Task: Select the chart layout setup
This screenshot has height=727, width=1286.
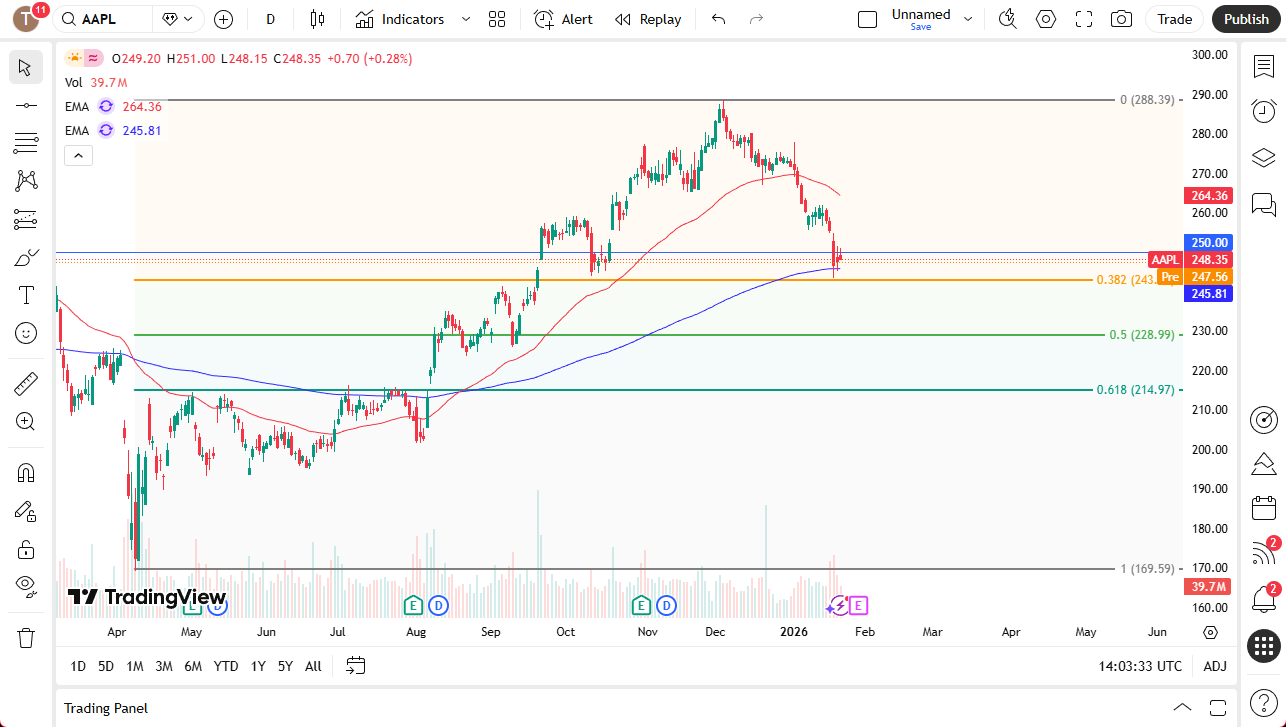Action: [x=868, y=19]
